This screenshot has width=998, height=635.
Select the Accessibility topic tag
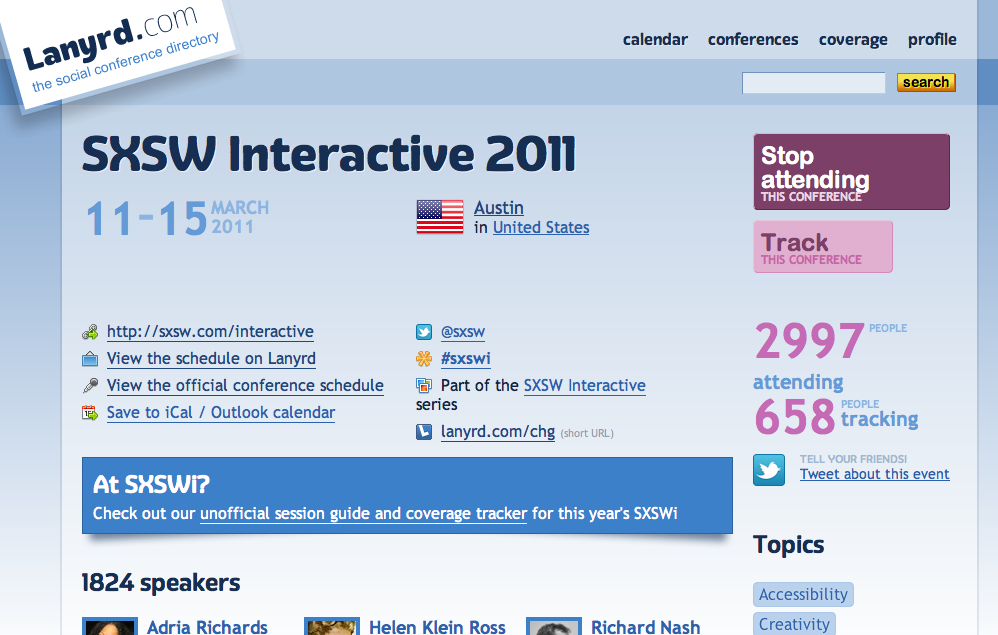tap(803, 594)
